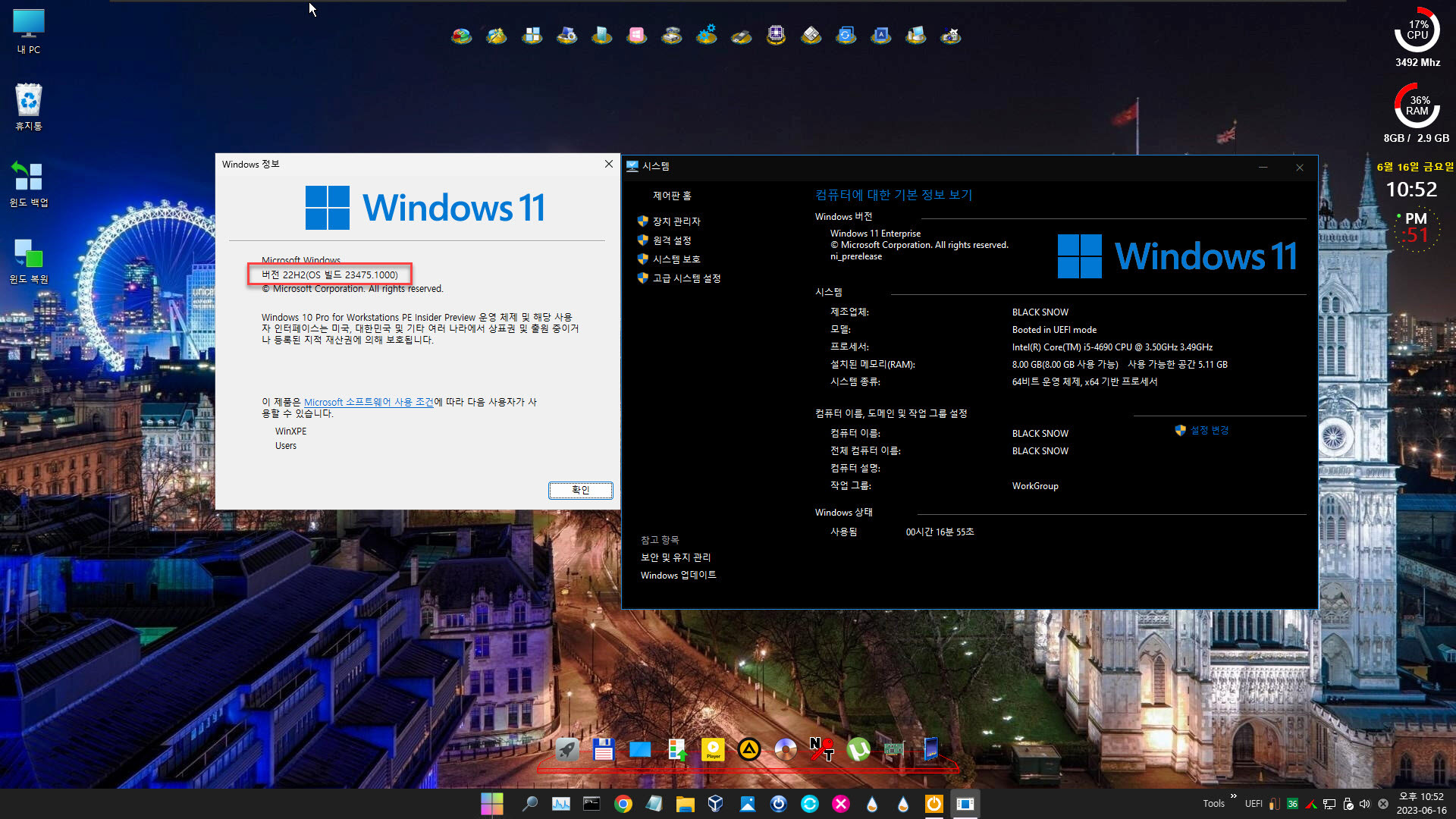Open 시스템 보호 in the 시스템 window
The width and height of the screenshot is (1456, 819).
pyautogui.click(x=676, y=259)
